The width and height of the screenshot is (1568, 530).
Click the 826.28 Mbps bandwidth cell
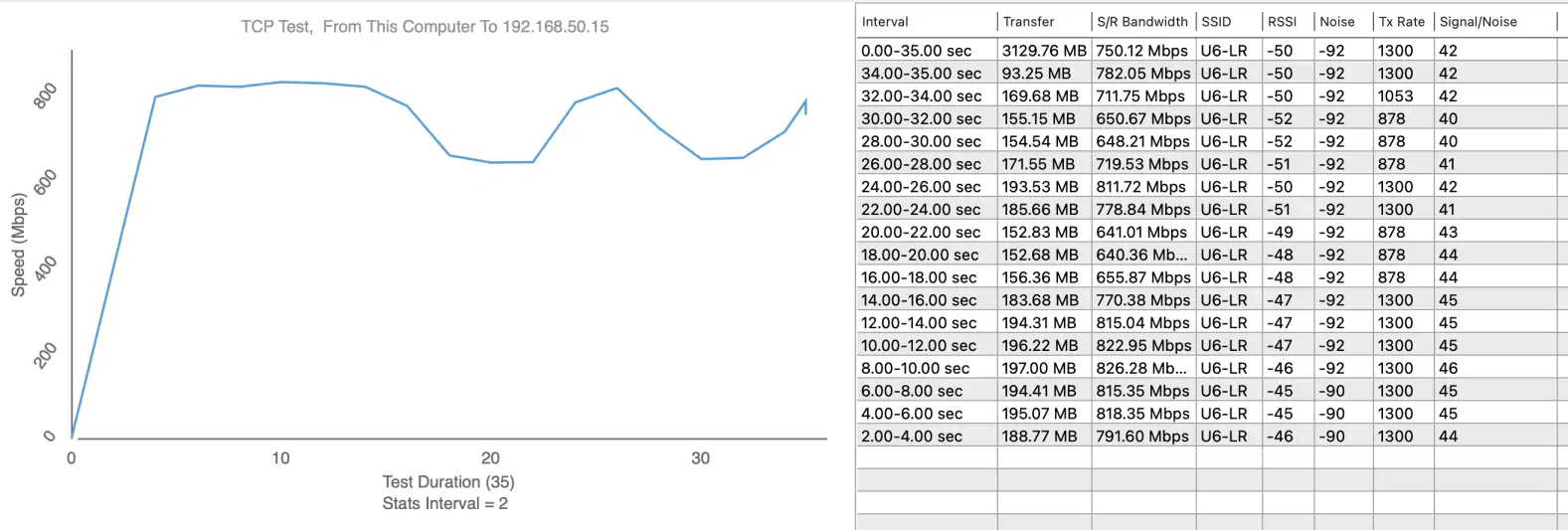point(1141,368)
